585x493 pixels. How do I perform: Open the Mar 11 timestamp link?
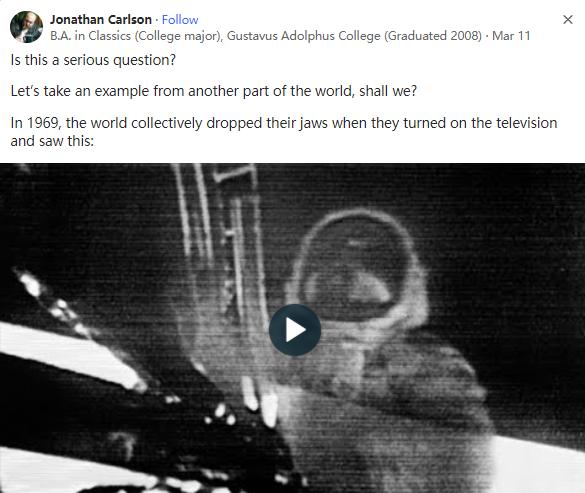click(x=511, y=36)
